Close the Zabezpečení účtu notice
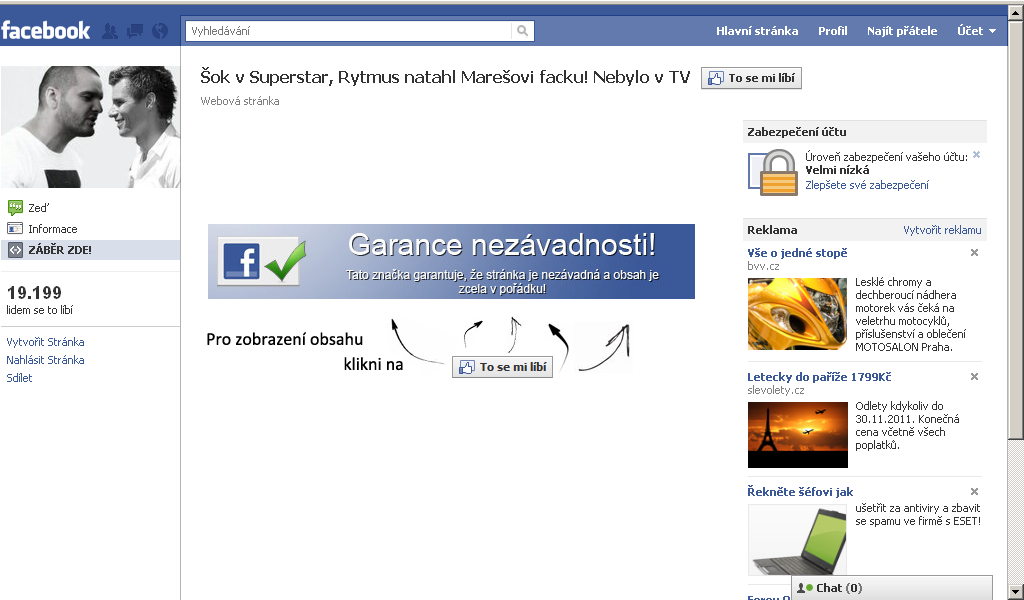This screenshot has width=1024, height=600. [x=976, y=155]
